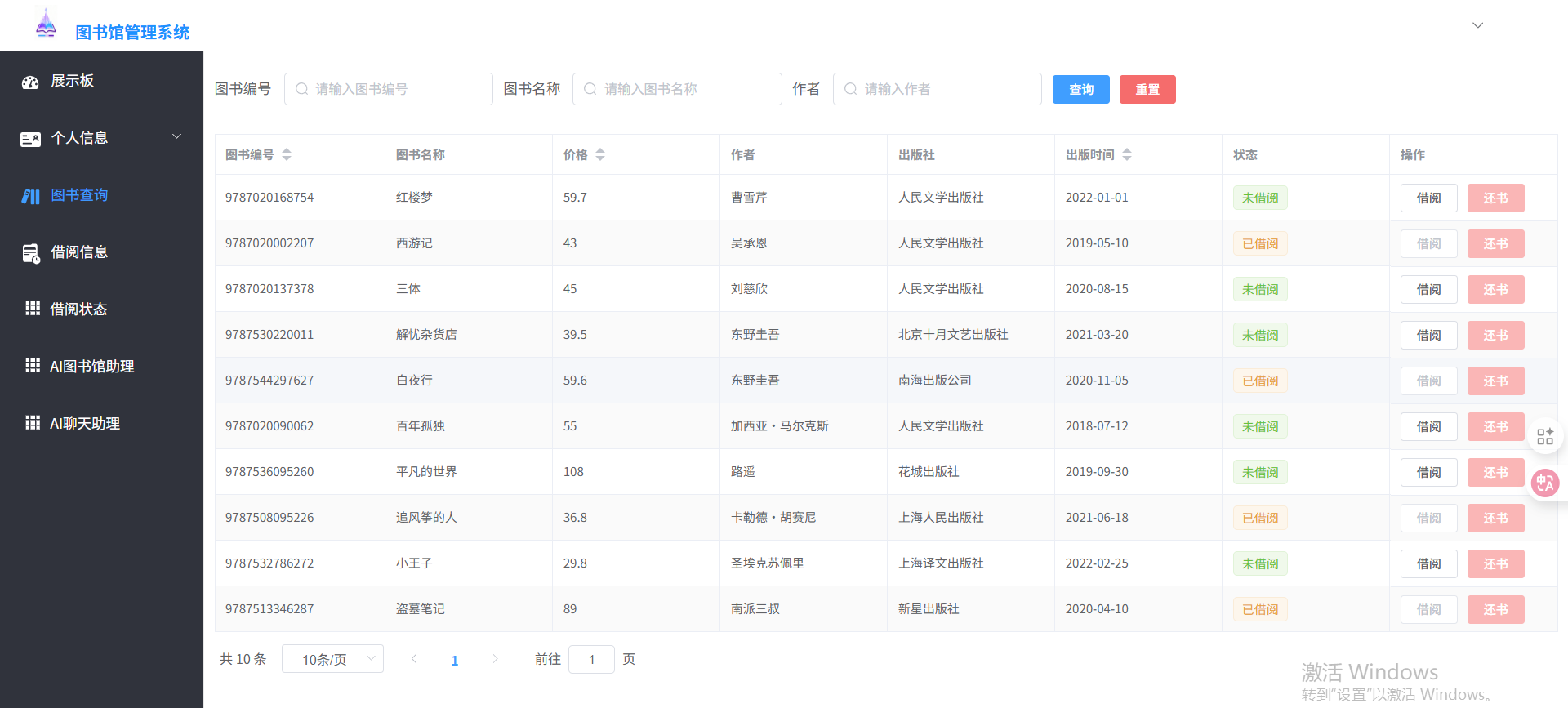Screen dimensions: 1568x708
Task: Click the document icon beside 借阅信息
Action: click(31, 254)
